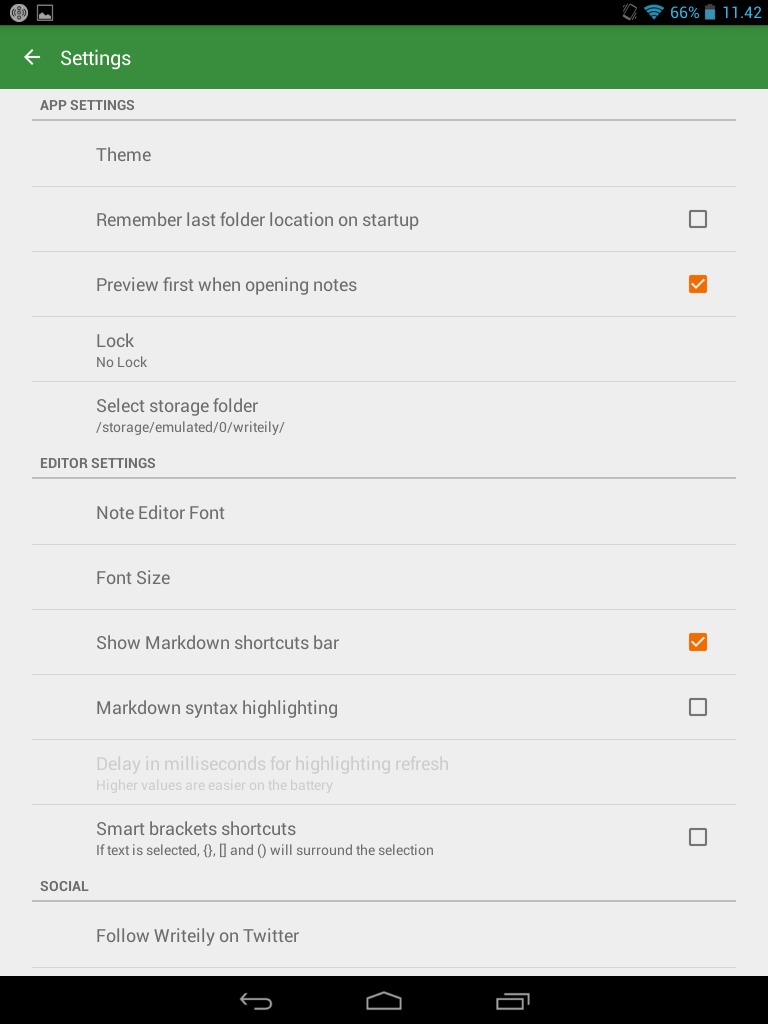The height and width of the screenshot is (1024, 768).
Task: Tap the battery icon in status bar
Action: pyautogui.click(x=710, y=12)
